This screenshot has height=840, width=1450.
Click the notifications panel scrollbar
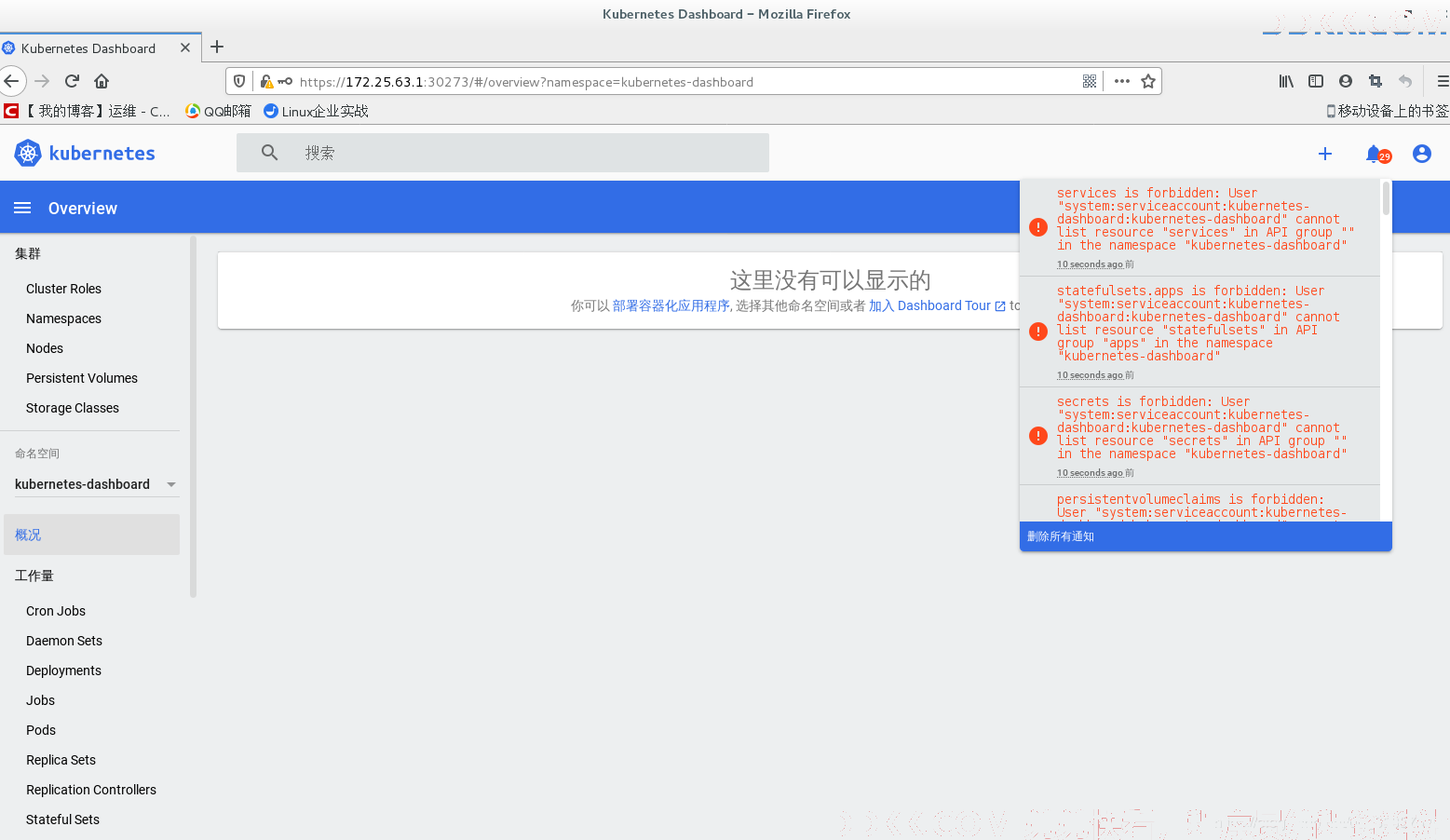(1386, 199)
